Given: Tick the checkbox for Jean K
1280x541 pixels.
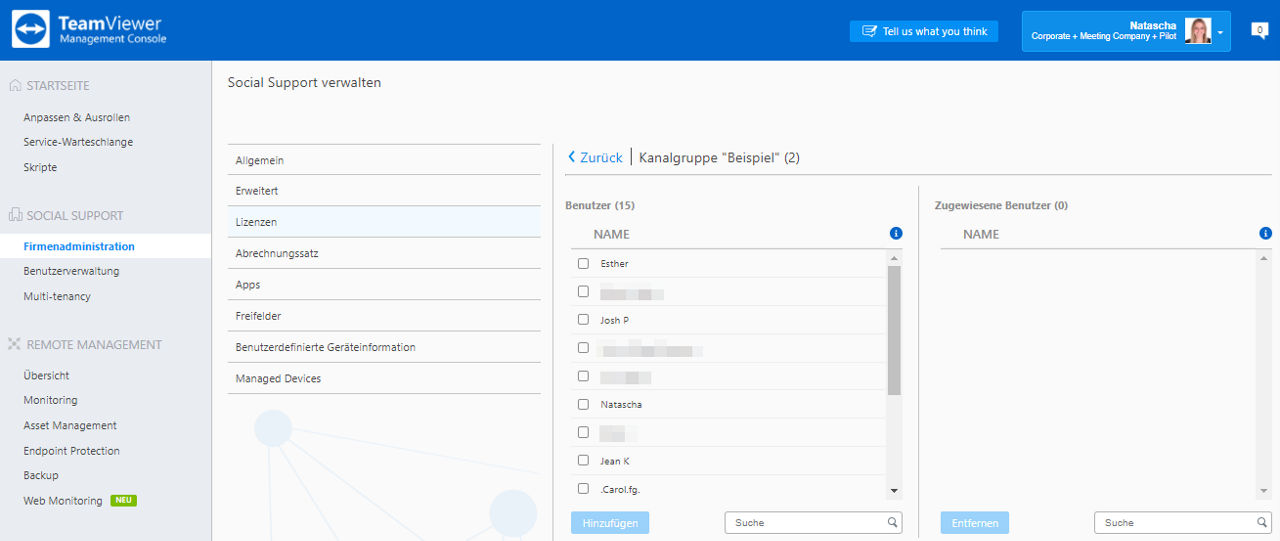Looking at the screenshot, I should click(x=583, y=460).
